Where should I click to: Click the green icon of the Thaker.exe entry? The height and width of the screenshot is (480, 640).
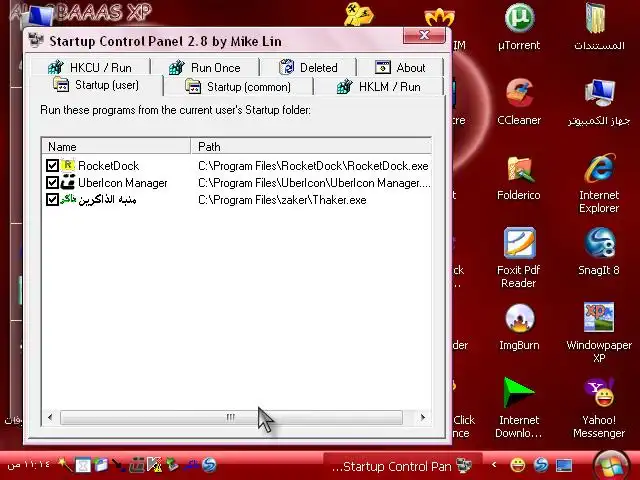pyautogui.click(x=68, y=200)
